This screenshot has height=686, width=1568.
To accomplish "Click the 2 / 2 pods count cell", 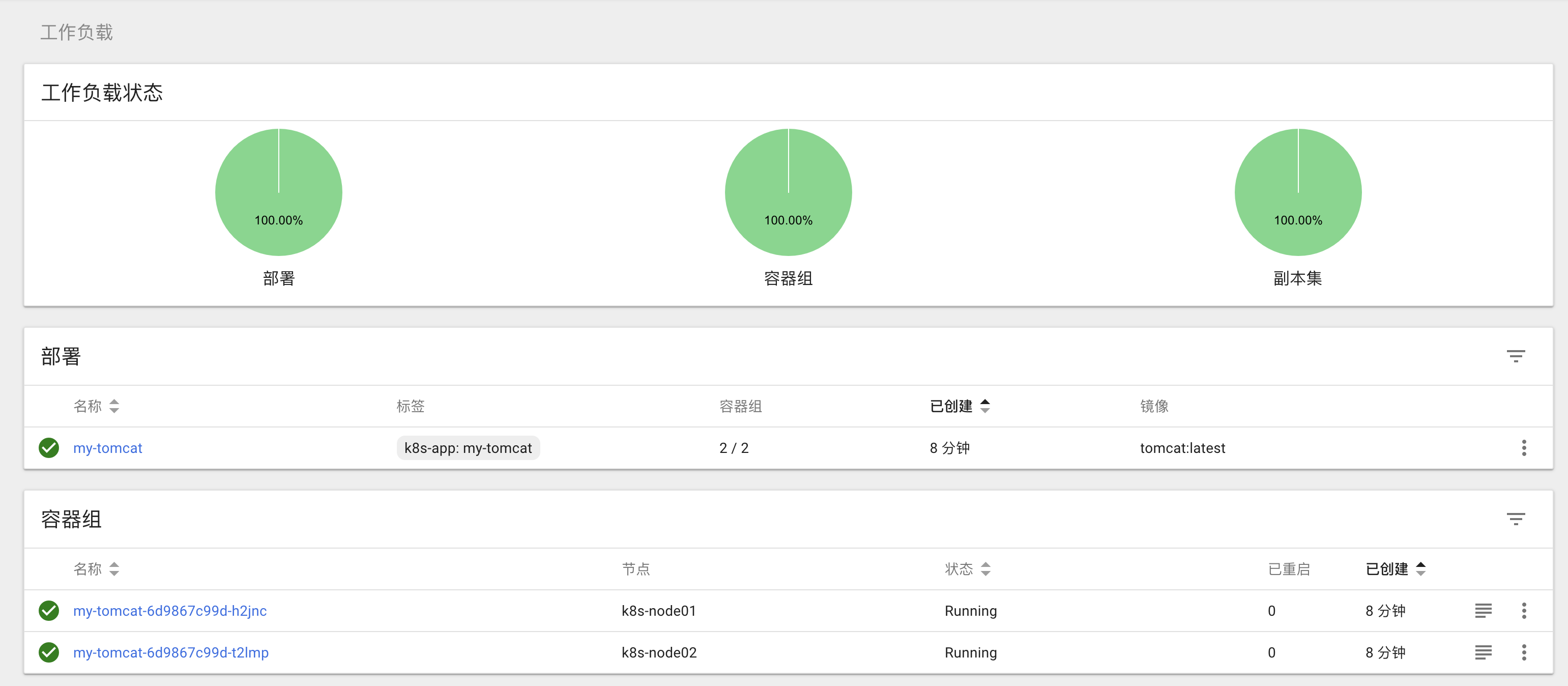I will [734, 448].
